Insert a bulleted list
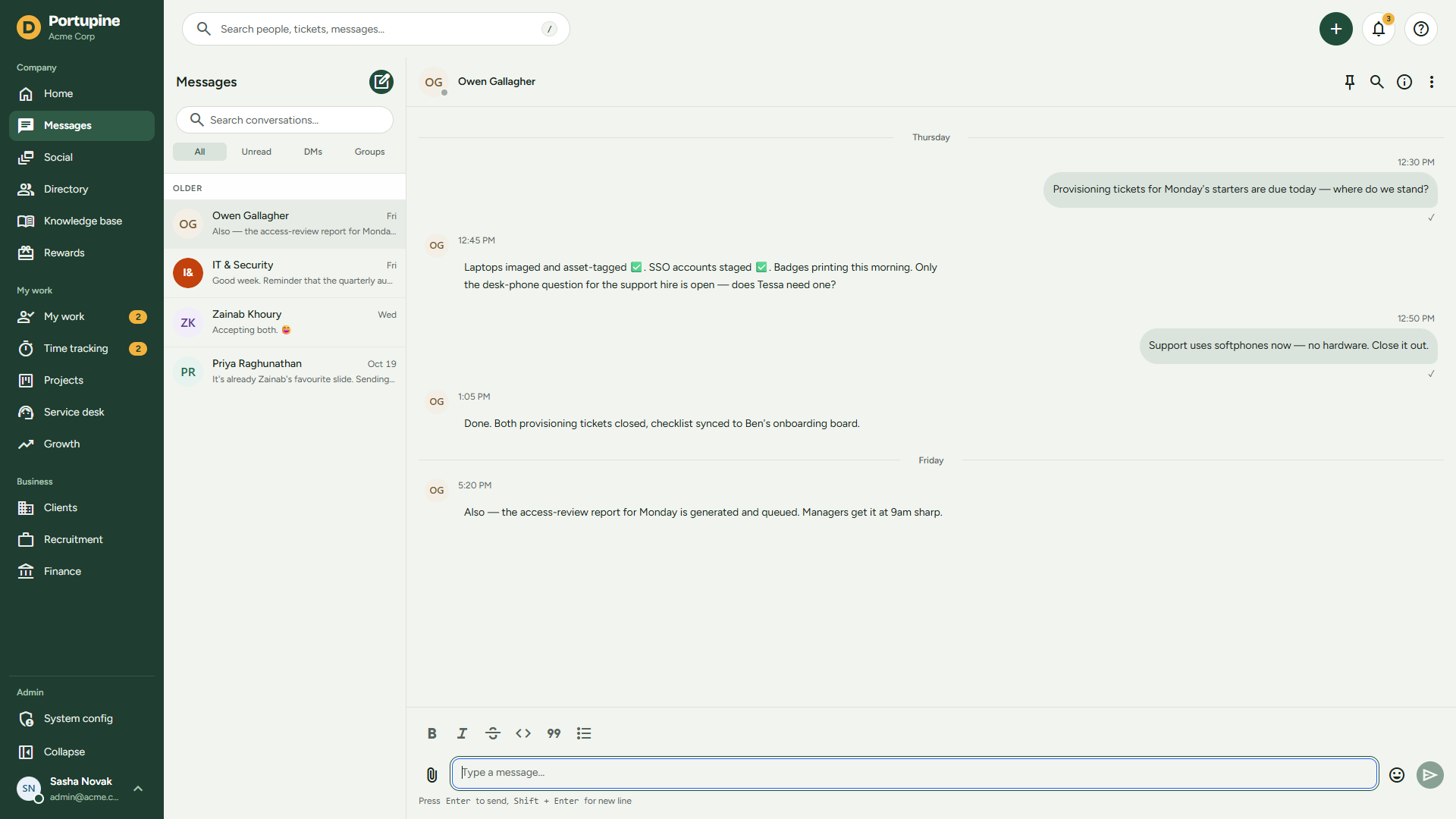 (x=584, y=733)
